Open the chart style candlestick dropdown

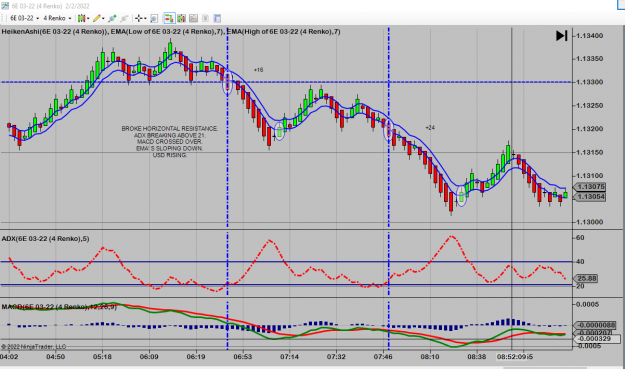click(83, 18)
